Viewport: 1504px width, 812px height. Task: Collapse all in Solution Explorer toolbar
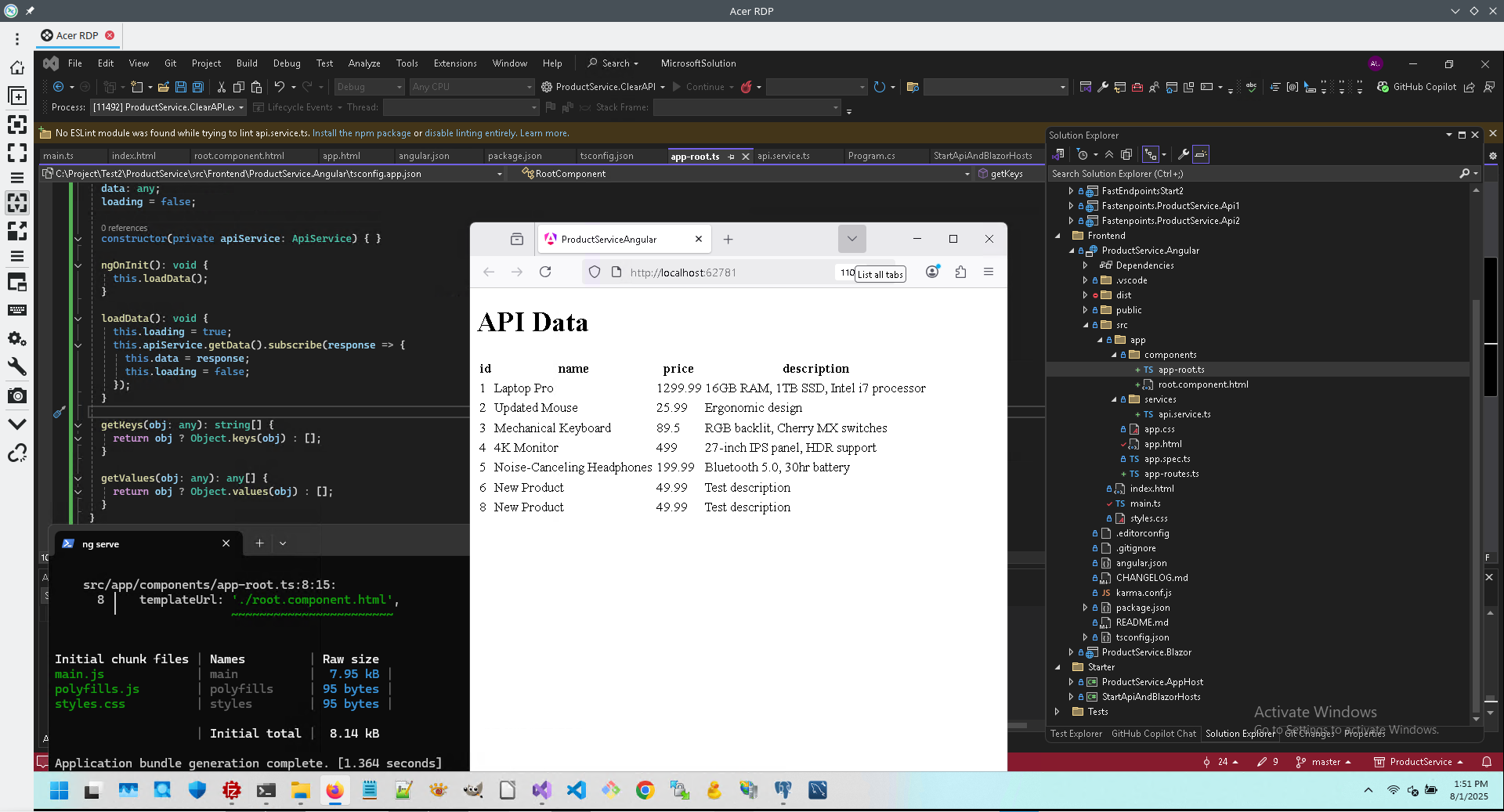click(1109, 154)
